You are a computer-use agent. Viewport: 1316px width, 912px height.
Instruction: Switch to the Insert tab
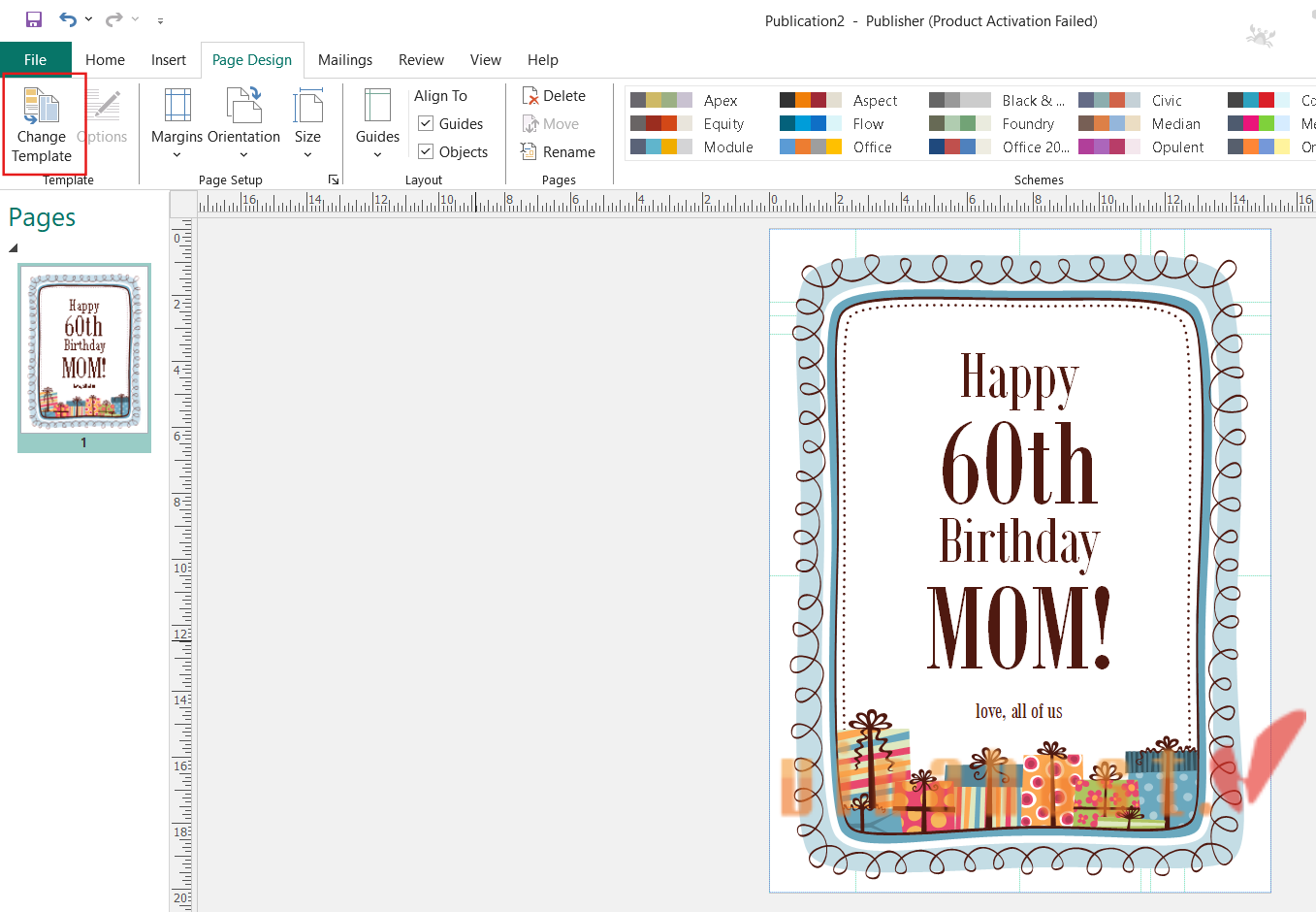pos(168,60)
